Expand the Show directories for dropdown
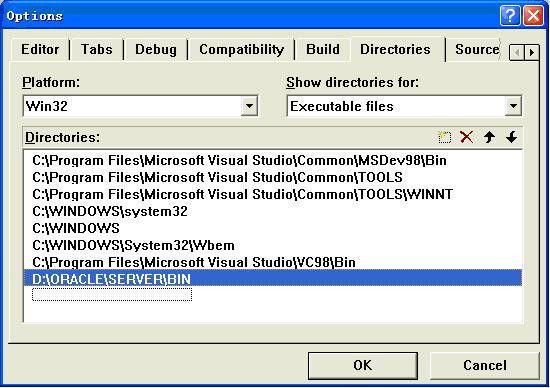The image size is (550, 388). coord(513,106)
